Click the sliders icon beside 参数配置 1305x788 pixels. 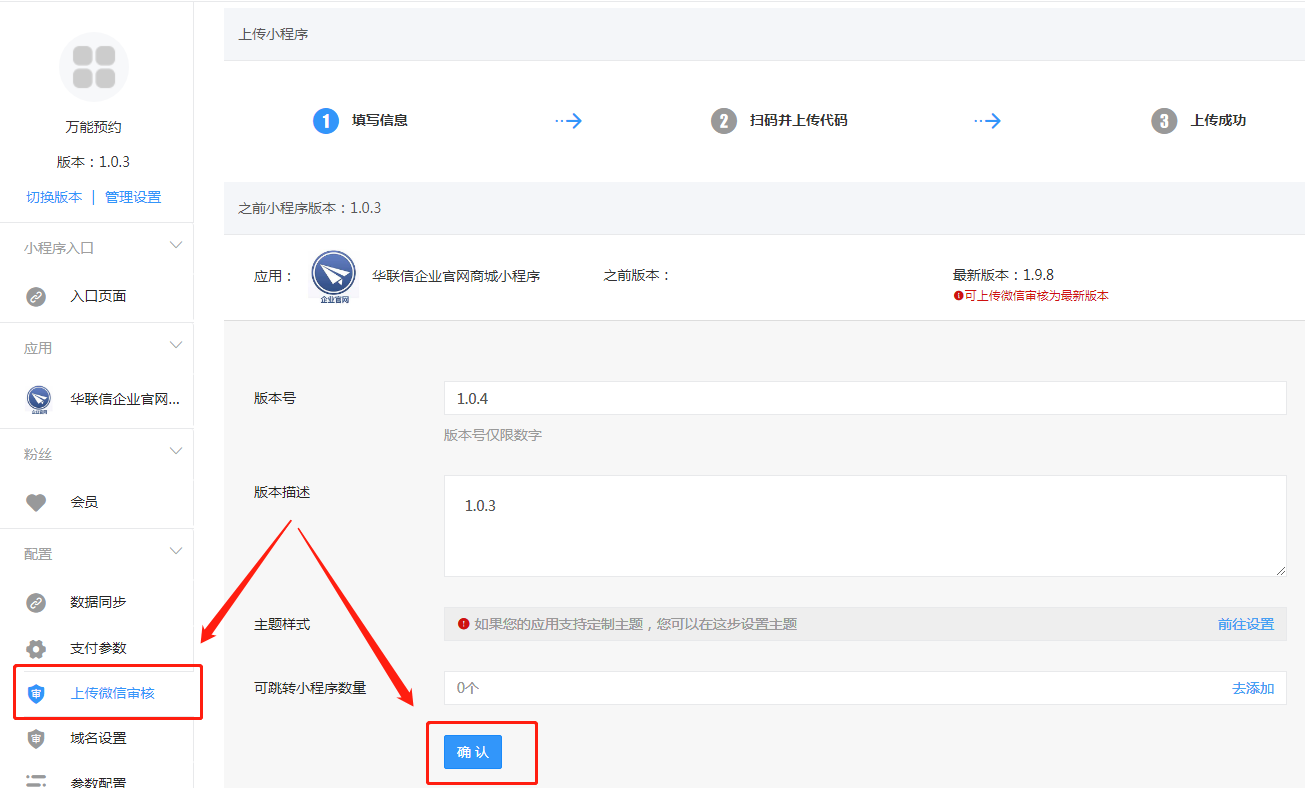tap(36, 781)
